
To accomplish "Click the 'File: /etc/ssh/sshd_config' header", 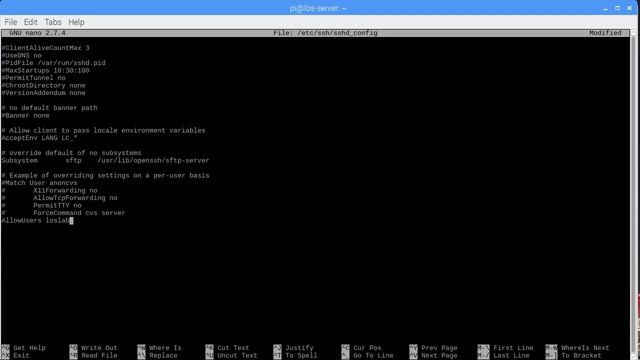I will (325, 33).
